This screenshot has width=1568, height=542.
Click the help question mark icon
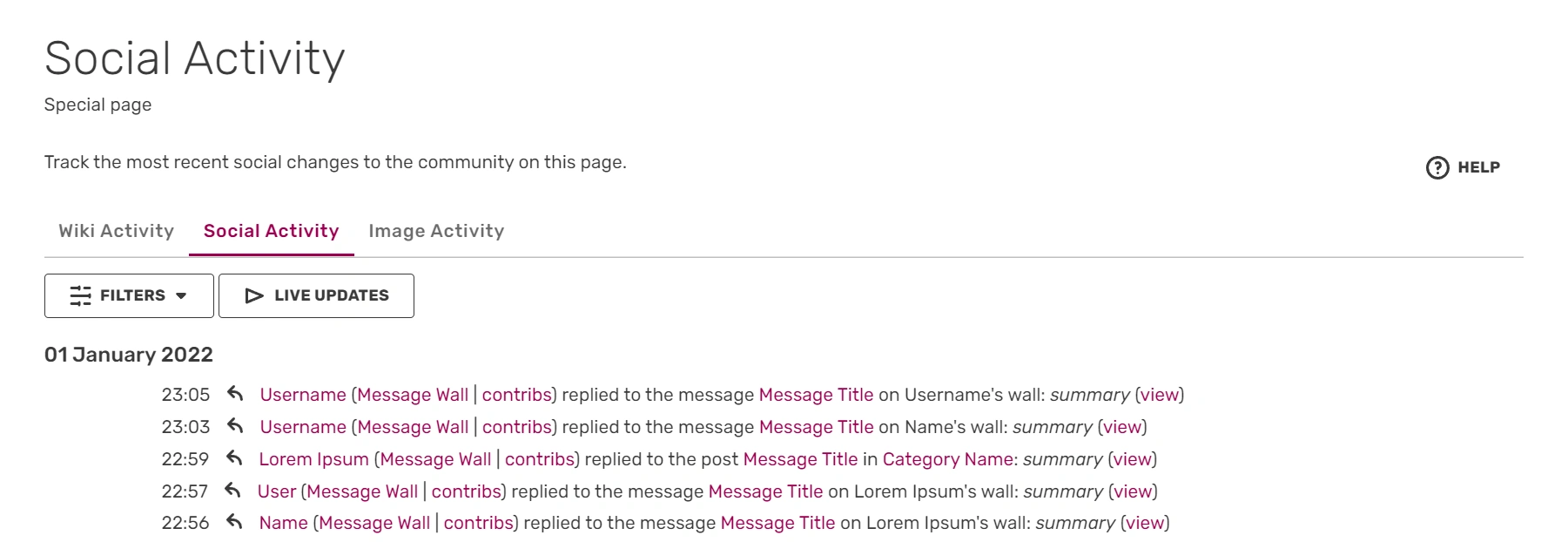tap(1437, 167)
